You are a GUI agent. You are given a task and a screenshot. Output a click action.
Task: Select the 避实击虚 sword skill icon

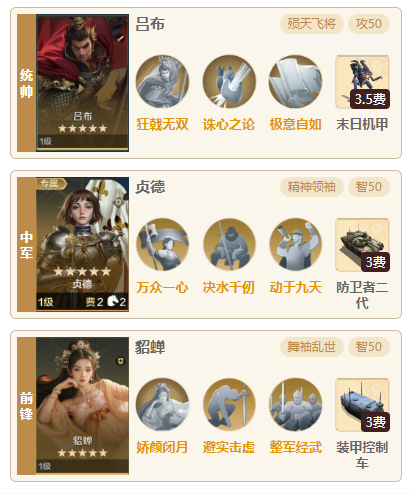(x=229, y=405)
